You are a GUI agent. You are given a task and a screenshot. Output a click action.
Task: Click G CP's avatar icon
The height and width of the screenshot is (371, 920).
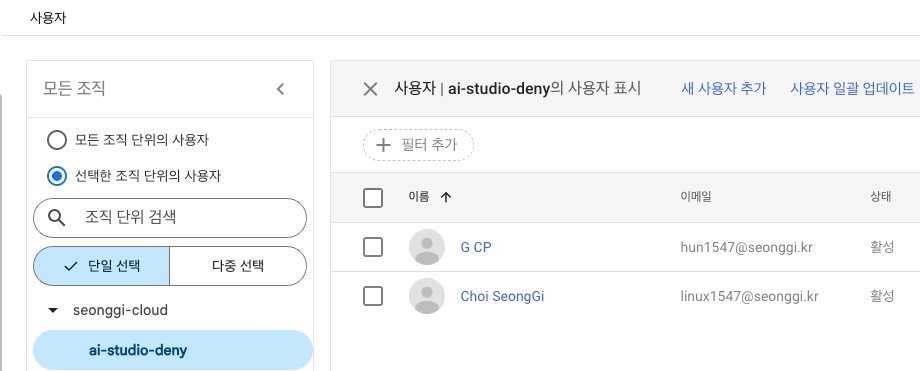click(x=427, y=247)
